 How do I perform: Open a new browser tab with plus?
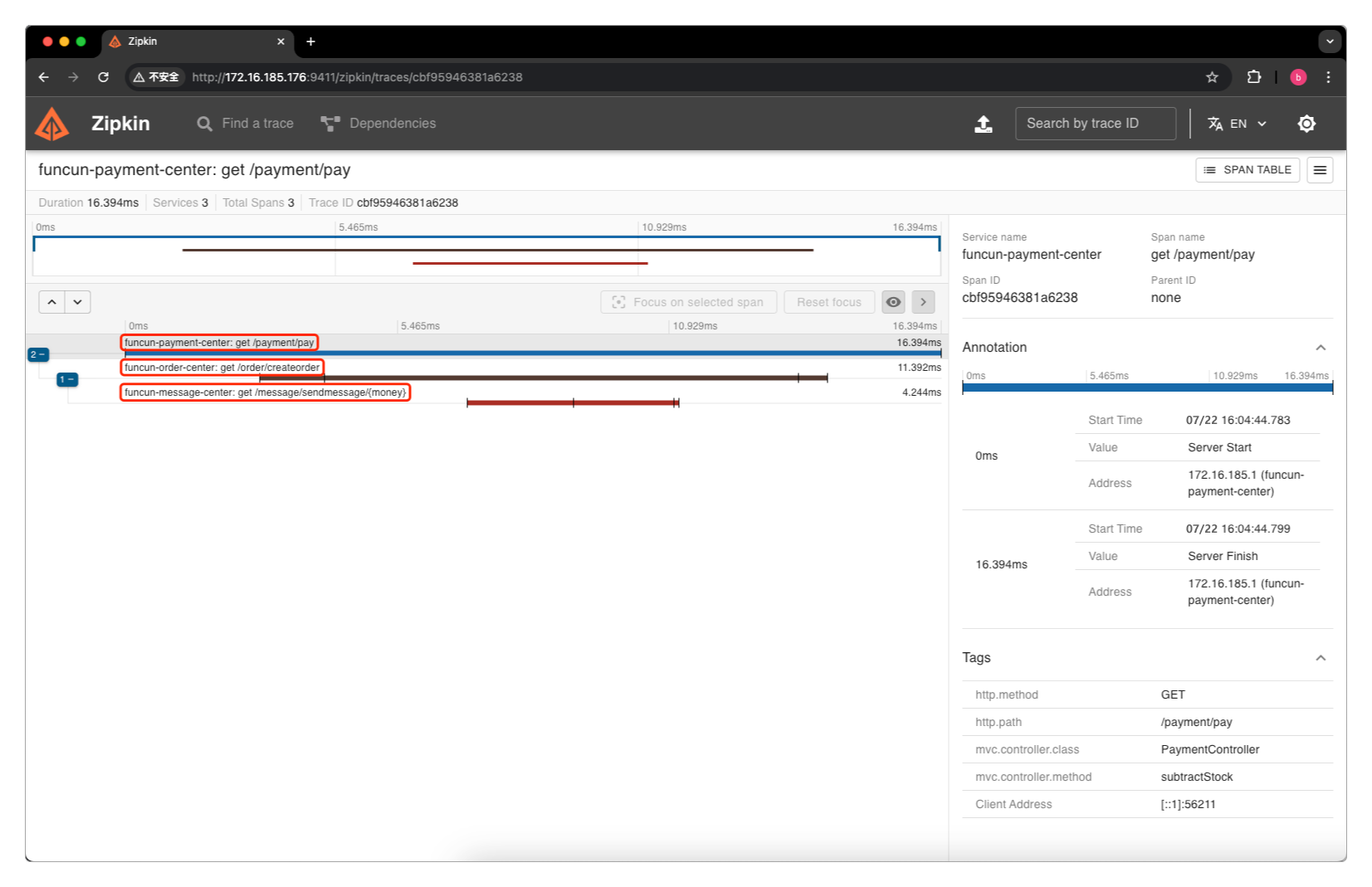pyautogui.click(x=310, y=41)
